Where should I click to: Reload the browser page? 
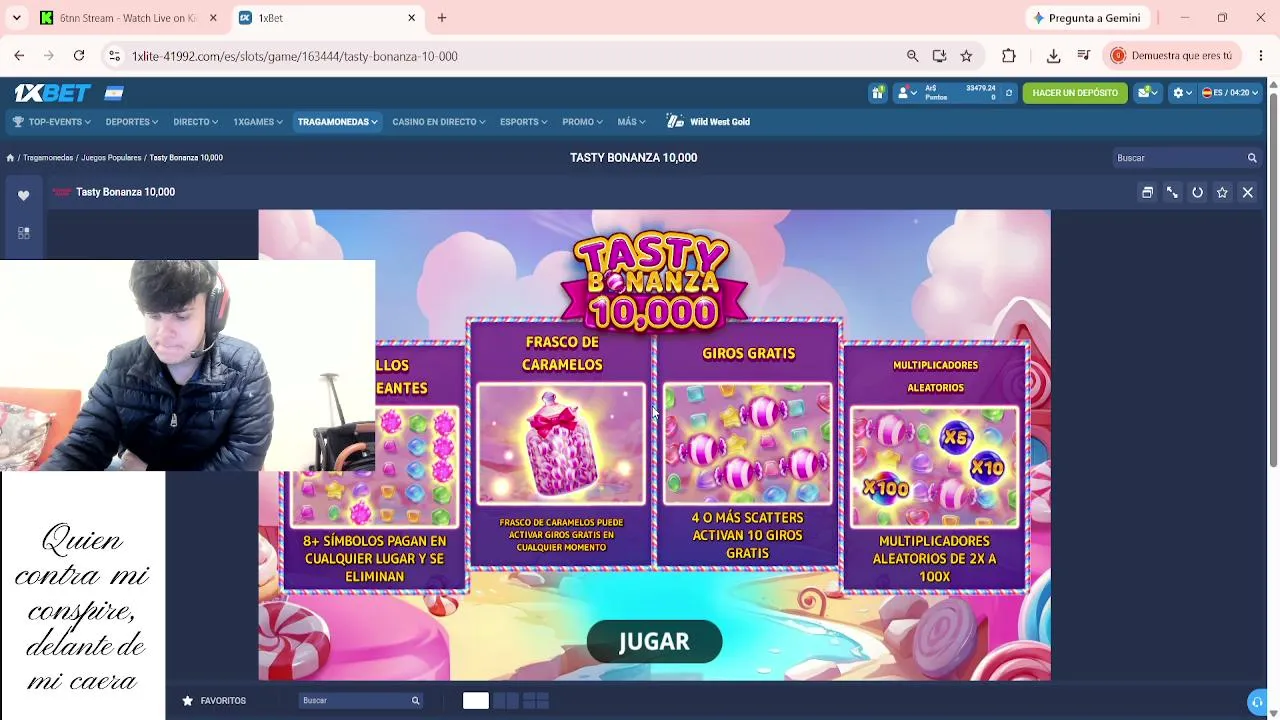pyautogui.click(x=79, y=56)
